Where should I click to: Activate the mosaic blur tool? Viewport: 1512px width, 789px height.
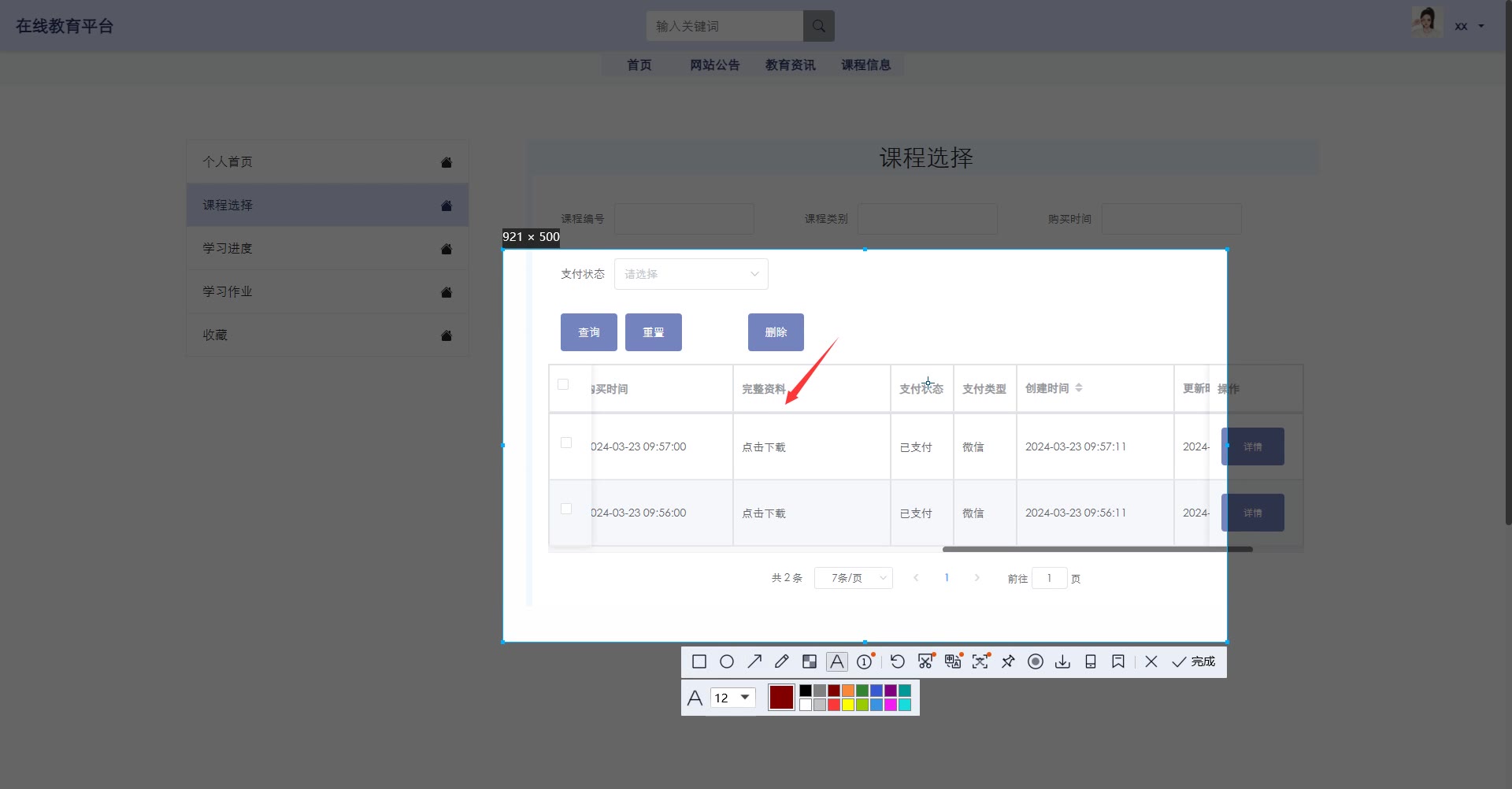[x=809, y=661]
